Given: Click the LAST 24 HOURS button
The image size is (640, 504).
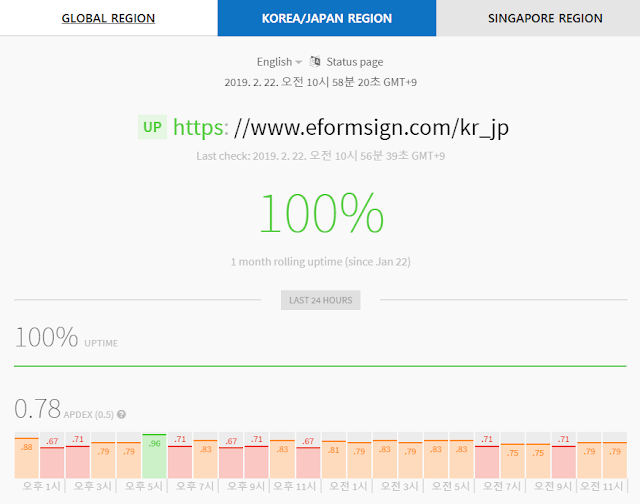Looking at the screenshot, I should point(320,300).
